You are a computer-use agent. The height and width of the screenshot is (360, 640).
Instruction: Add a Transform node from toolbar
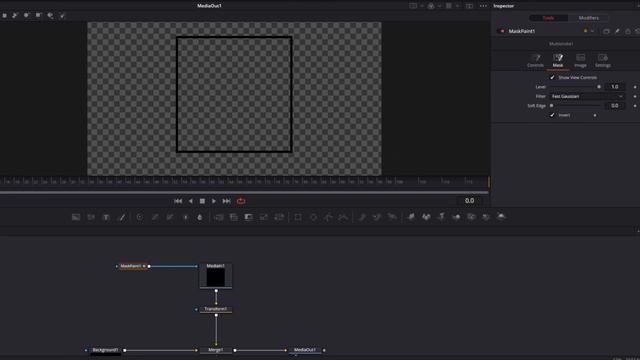(x=279, y=217)
